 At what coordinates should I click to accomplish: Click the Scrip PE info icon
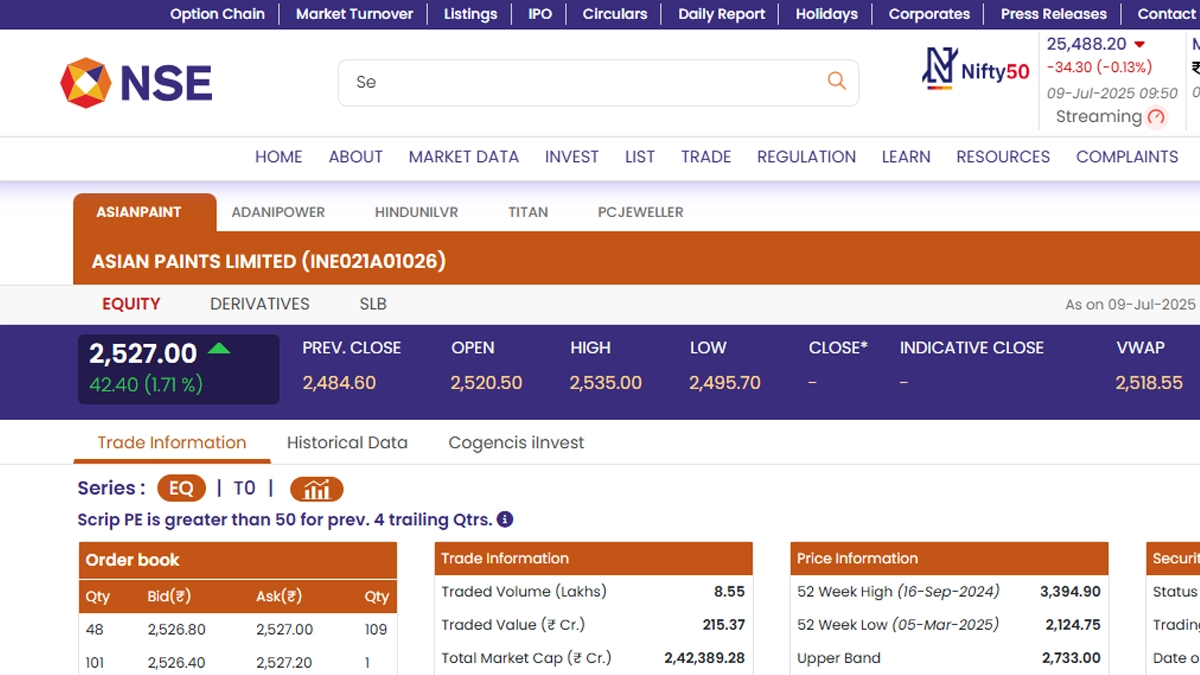pyautogui.click(x=505, y=519)
